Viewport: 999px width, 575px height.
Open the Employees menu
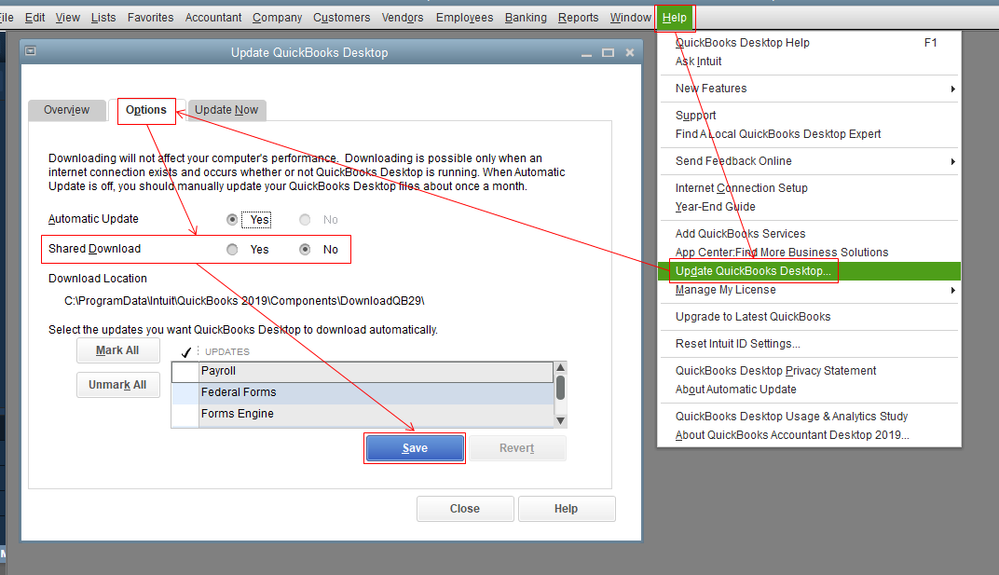[464, 17]
